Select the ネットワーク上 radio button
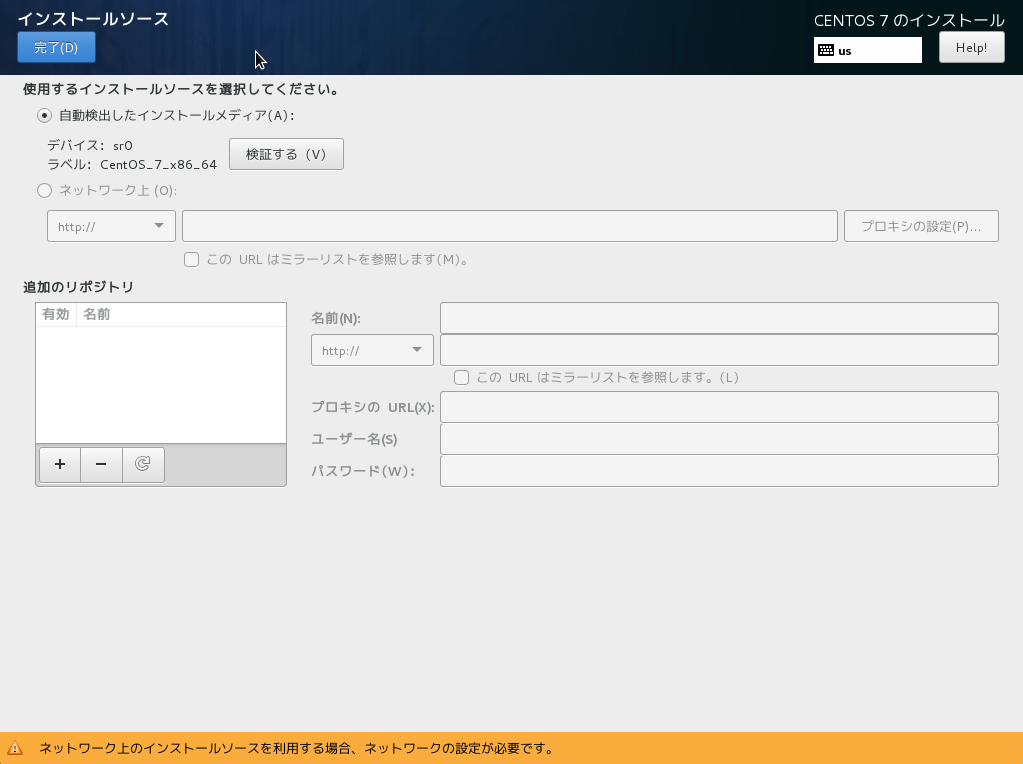The image size is (1023, 764). (44, 191)
